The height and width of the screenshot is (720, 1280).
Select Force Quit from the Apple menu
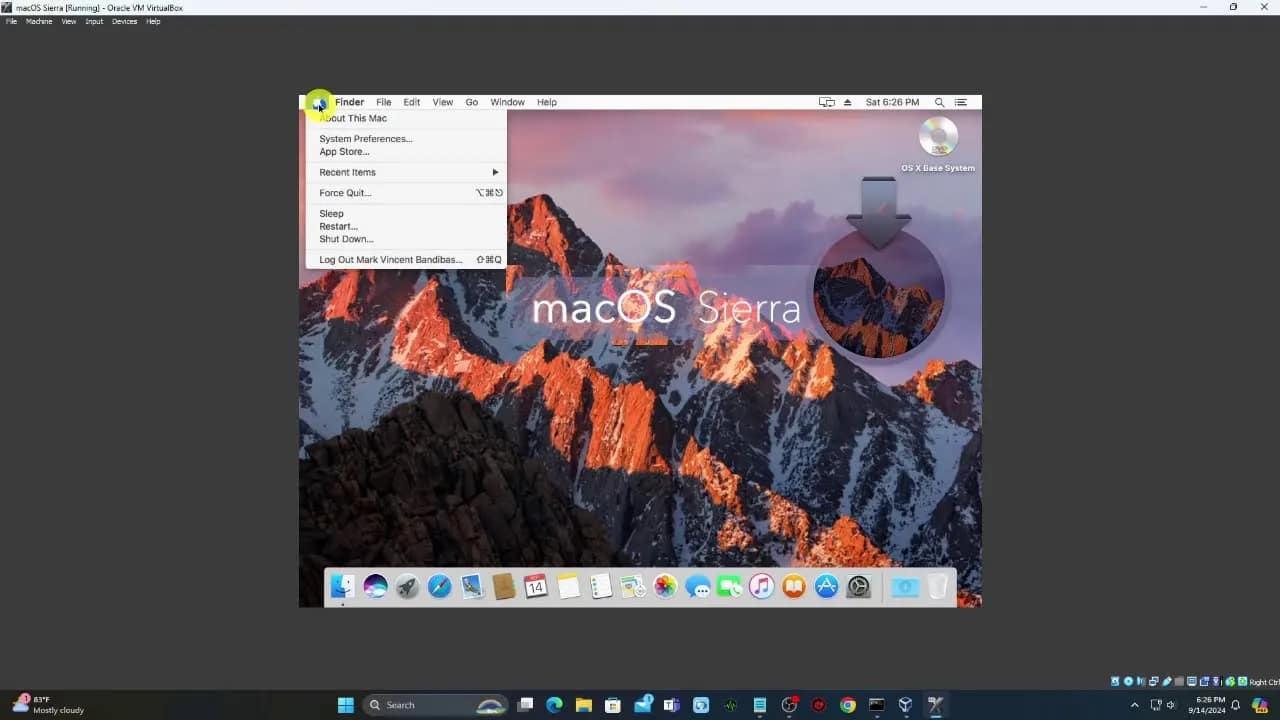pyautogui.click(x=344, y=193)
